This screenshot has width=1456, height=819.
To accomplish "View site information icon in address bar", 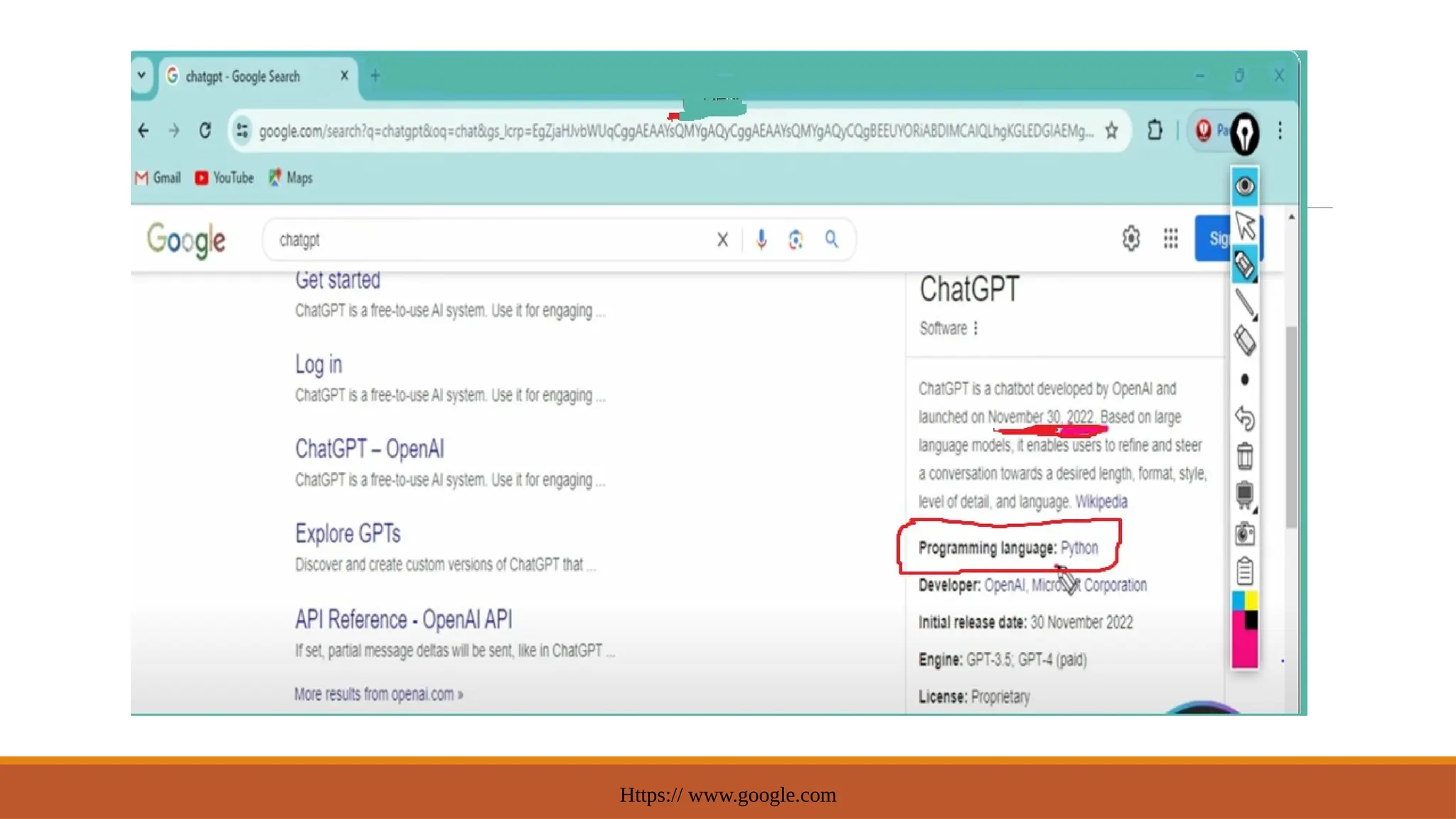I will pos(242,131).
